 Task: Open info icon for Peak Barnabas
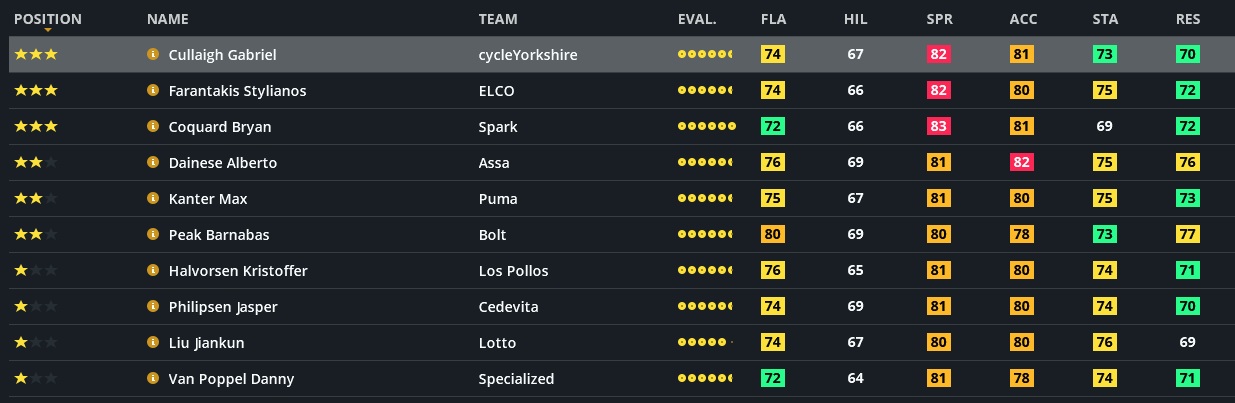point(153,235)
